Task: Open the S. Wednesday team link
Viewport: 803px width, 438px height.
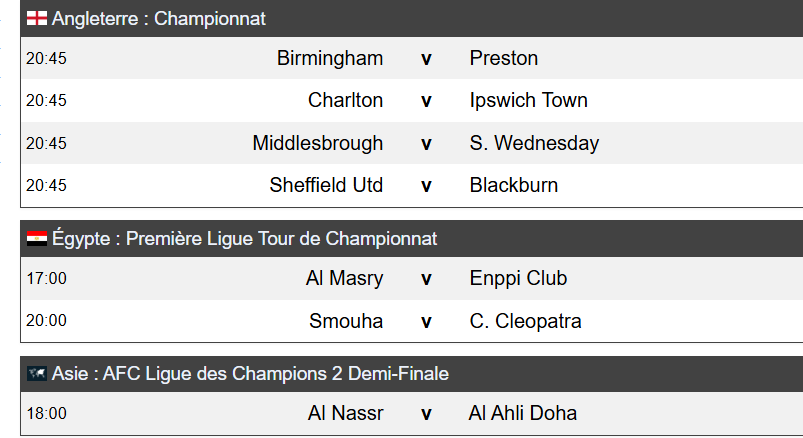Action: pos(534,143)
